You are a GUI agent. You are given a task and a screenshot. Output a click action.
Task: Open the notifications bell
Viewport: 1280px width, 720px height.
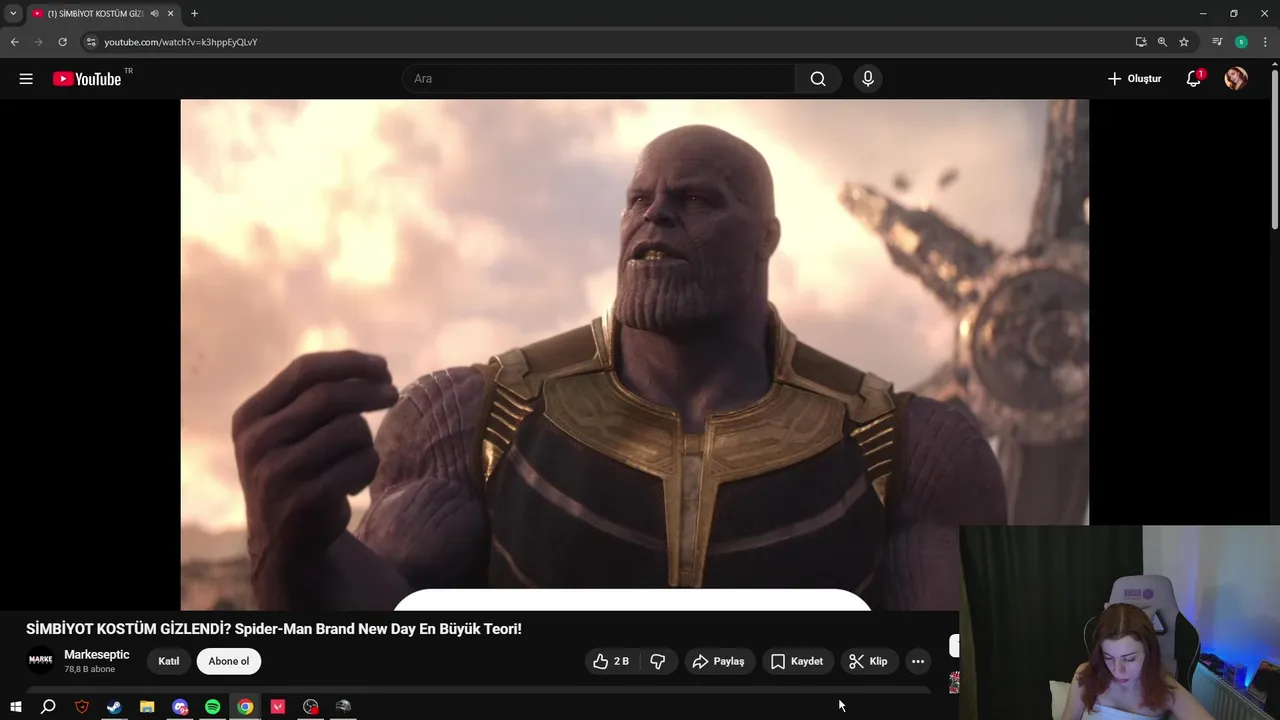pos(1193,79)
